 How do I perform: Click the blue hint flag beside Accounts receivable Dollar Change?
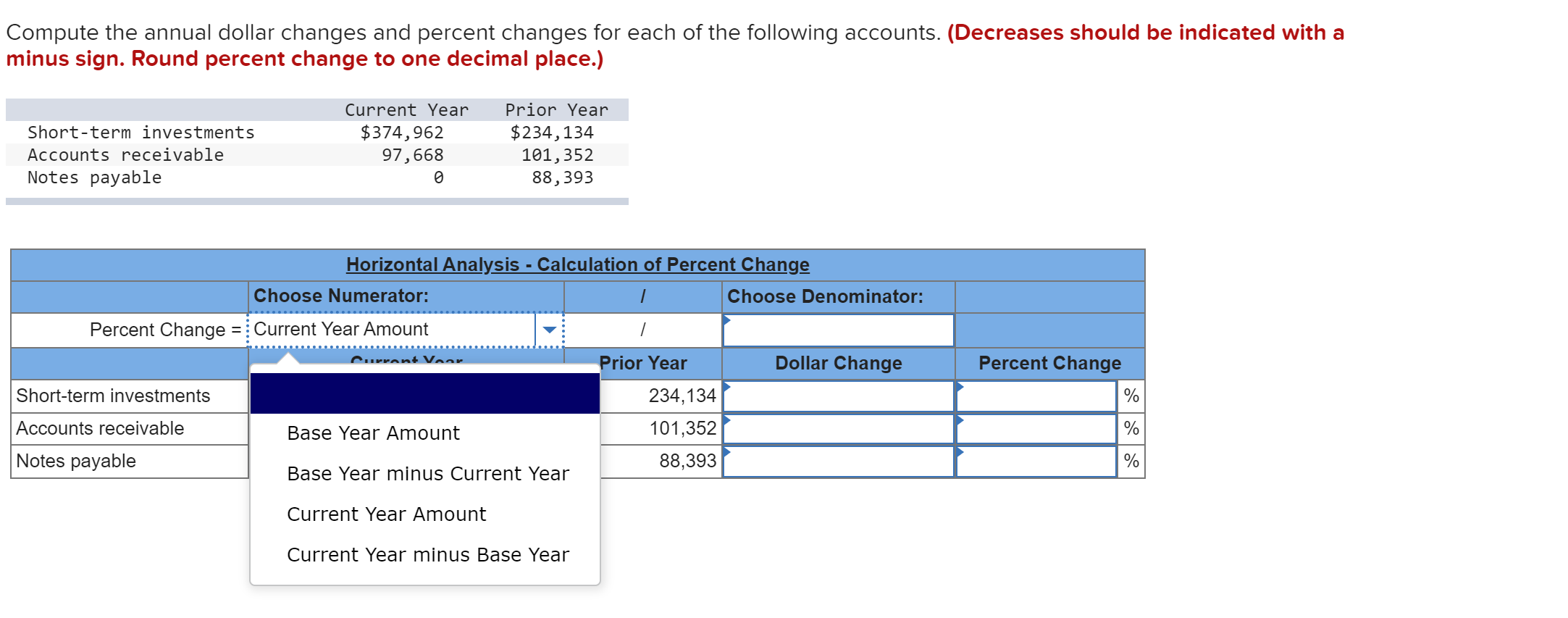tap(726, 418)
